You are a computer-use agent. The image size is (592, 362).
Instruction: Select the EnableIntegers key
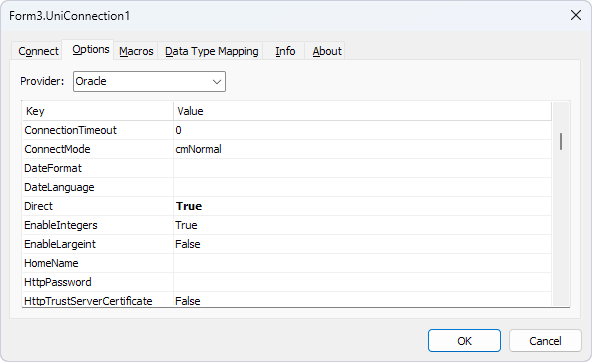click(98, 225)
